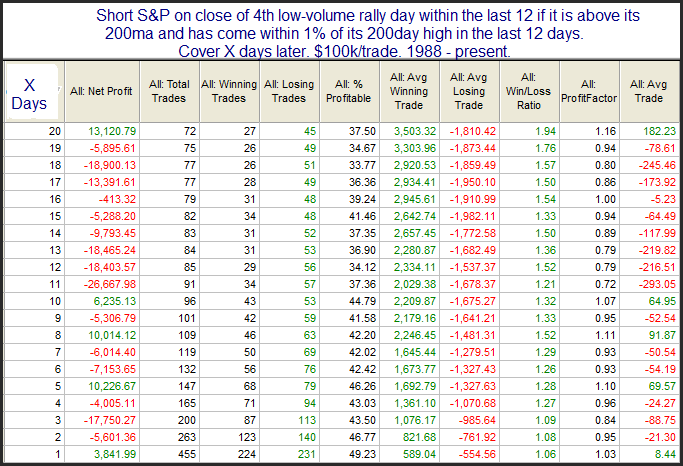
Task: Click All: Win/Loss Ratio header
Action: tap(529, 92)
